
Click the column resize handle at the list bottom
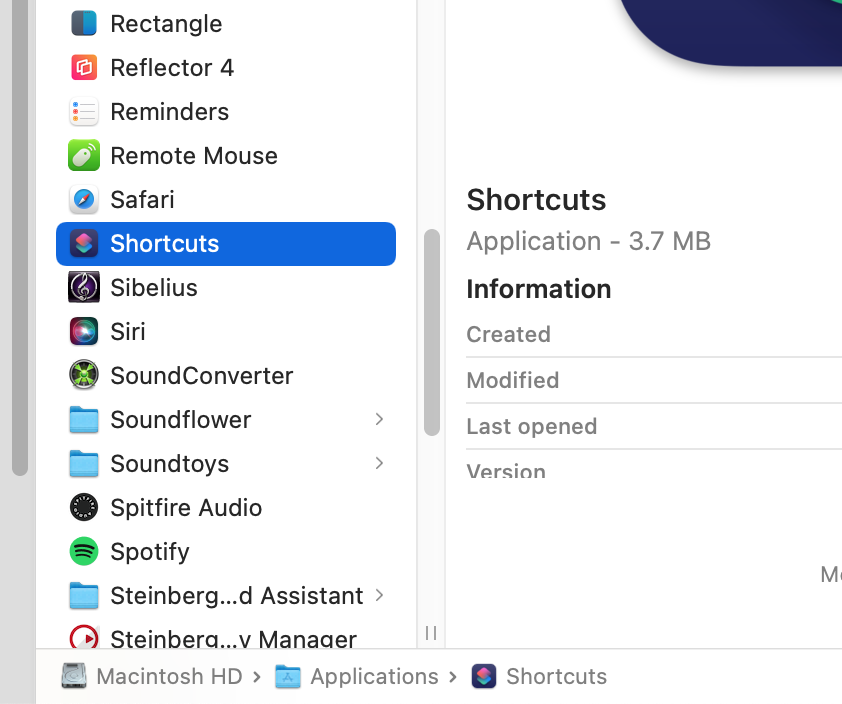tap(431, 633)
